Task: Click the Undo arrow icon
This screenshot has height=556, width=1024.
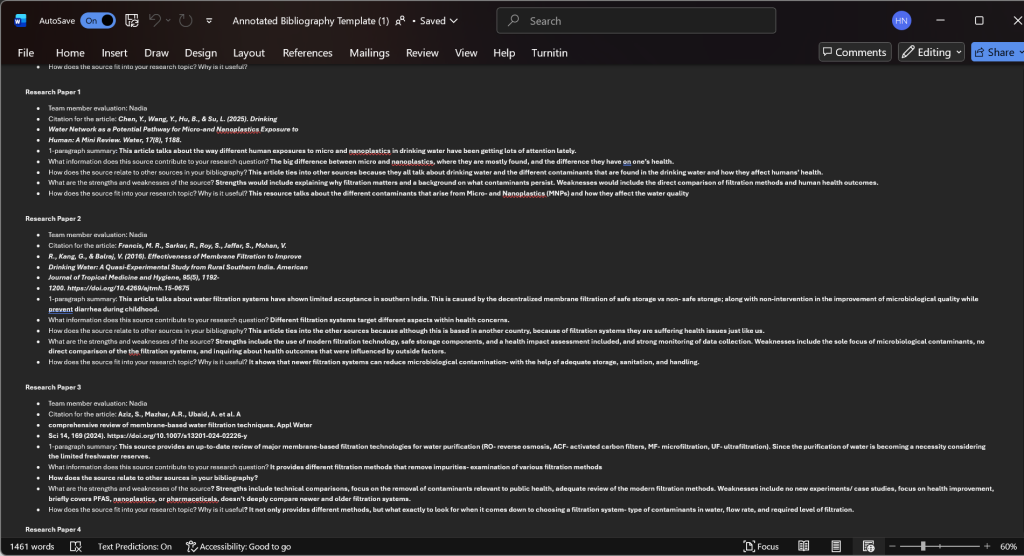Action: (x=155, y=20)
